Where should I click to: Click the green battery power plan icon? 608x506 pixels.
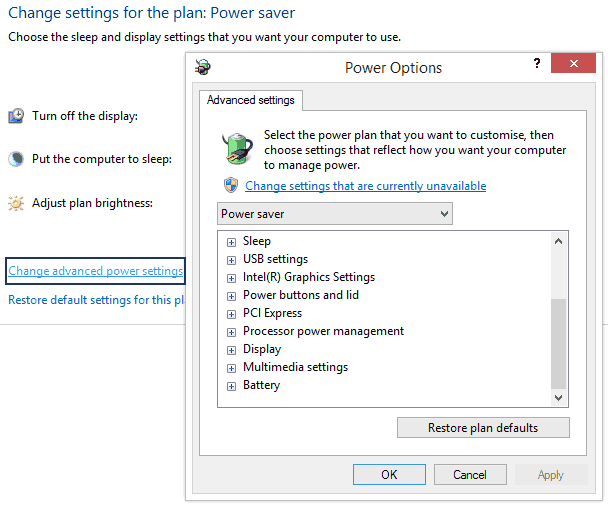pyautogui.click(x=236, y=148)
